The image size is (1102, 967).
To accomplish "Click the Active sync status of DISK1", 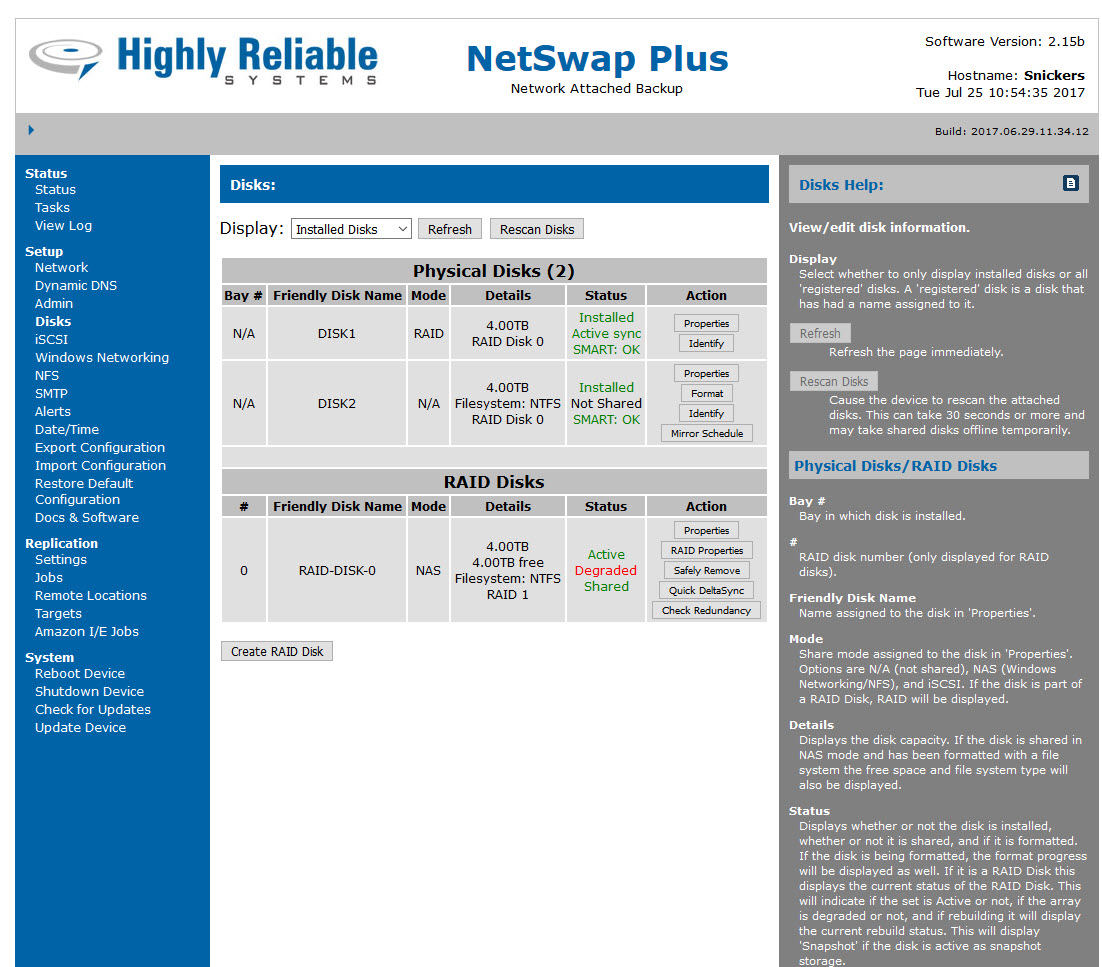I will [606, 334].
